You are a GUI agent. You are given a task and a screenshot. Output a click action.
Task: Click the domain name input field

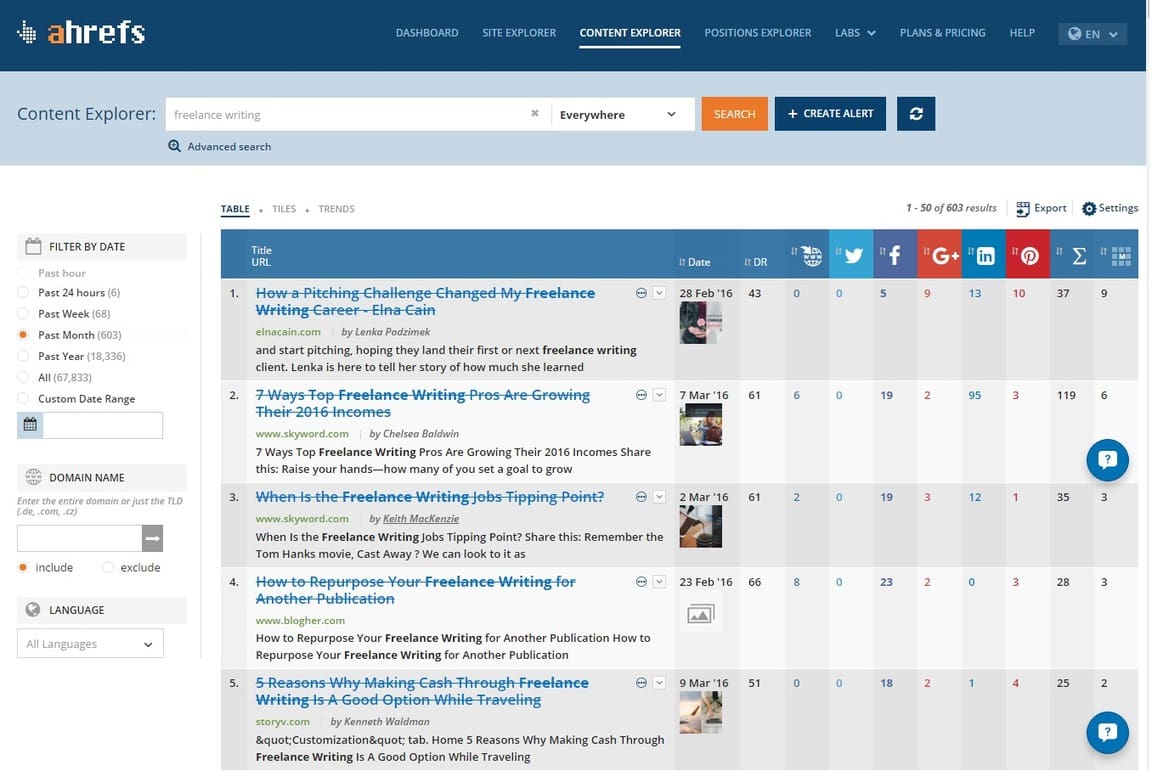(79, 539)
